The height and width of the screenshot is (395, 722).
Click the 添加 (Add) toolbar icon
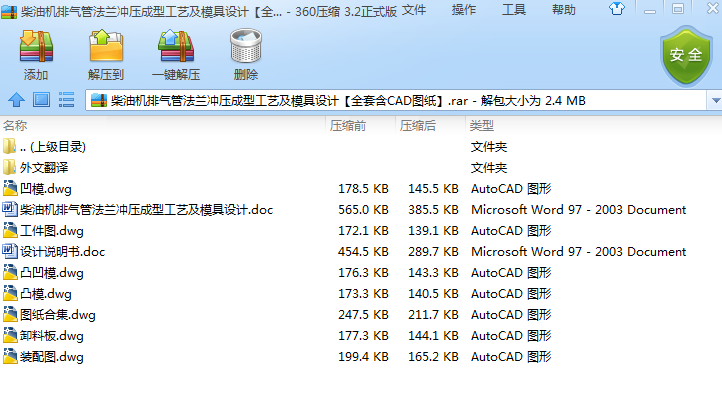[x=36, y=46]
